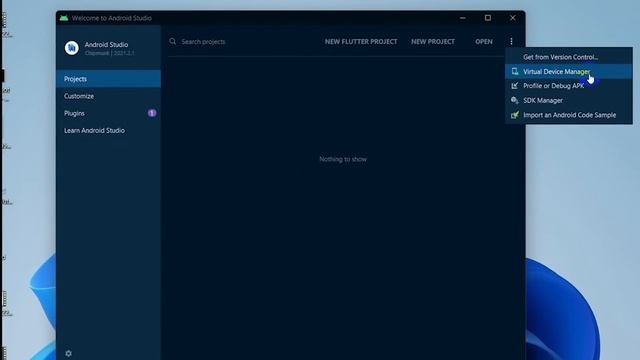
Task: Click the SDK Manager icon
Action: (515, 100)
